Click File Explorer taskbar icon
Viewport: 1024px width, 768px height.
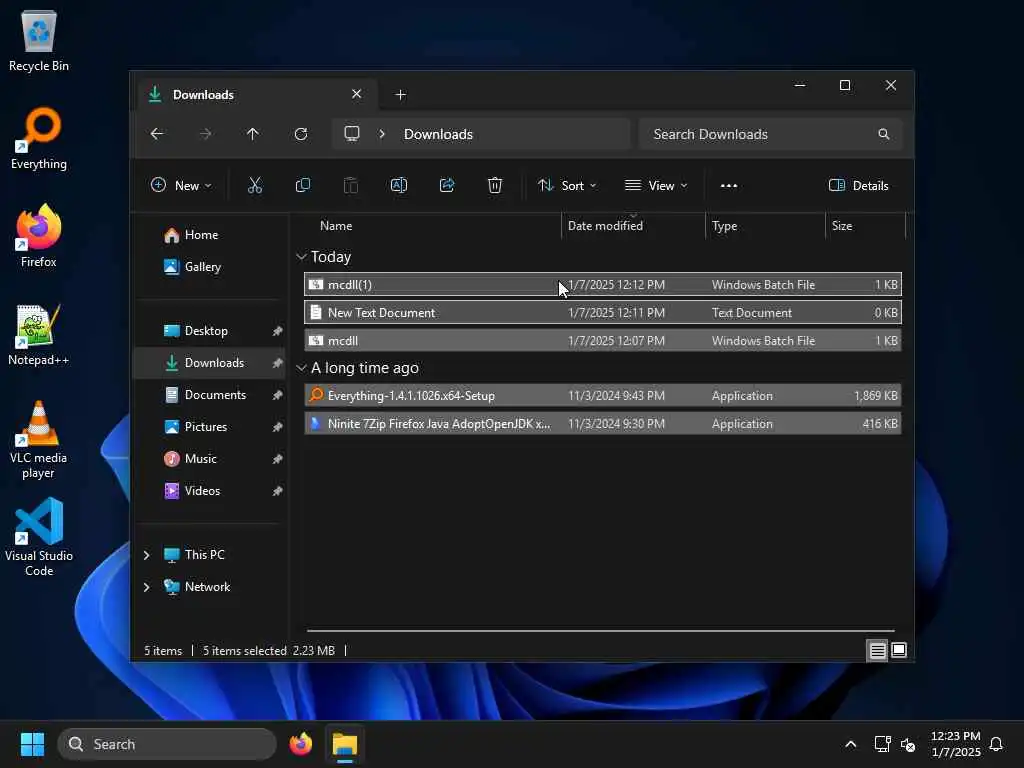click(345, 744)
